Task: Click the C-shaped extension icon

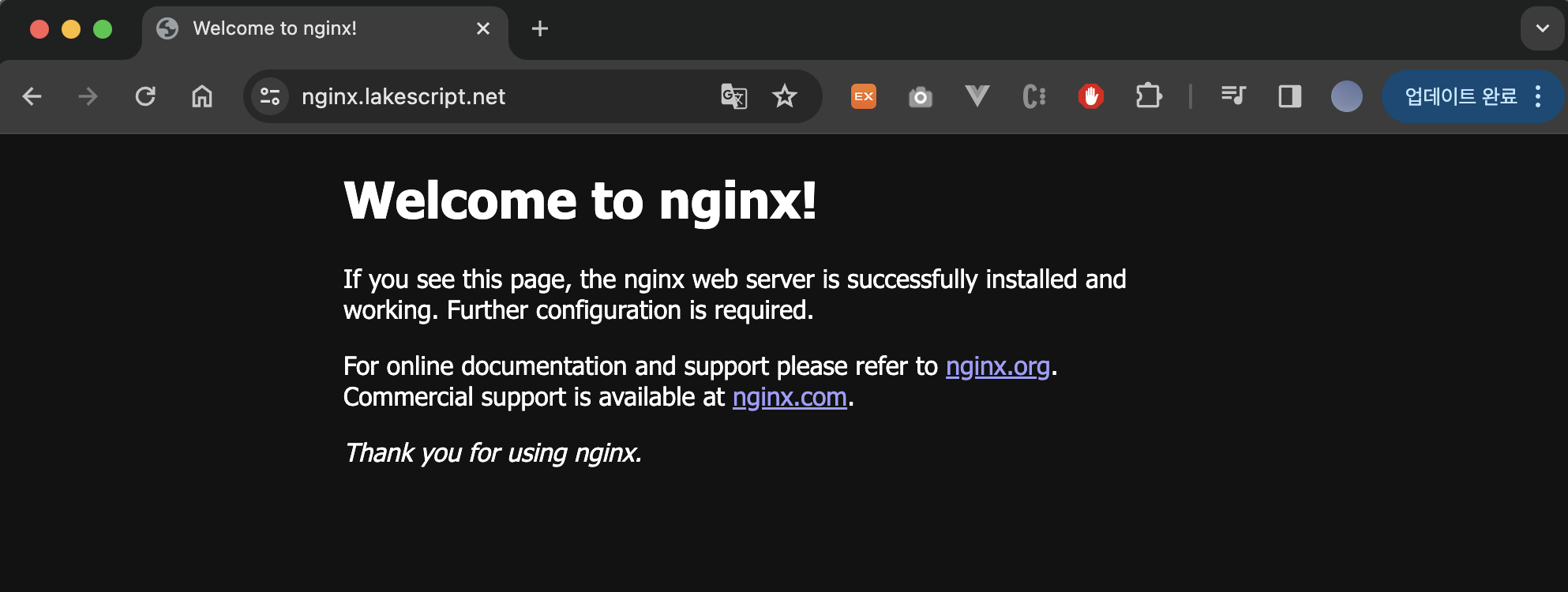Action: (1034, 96)
